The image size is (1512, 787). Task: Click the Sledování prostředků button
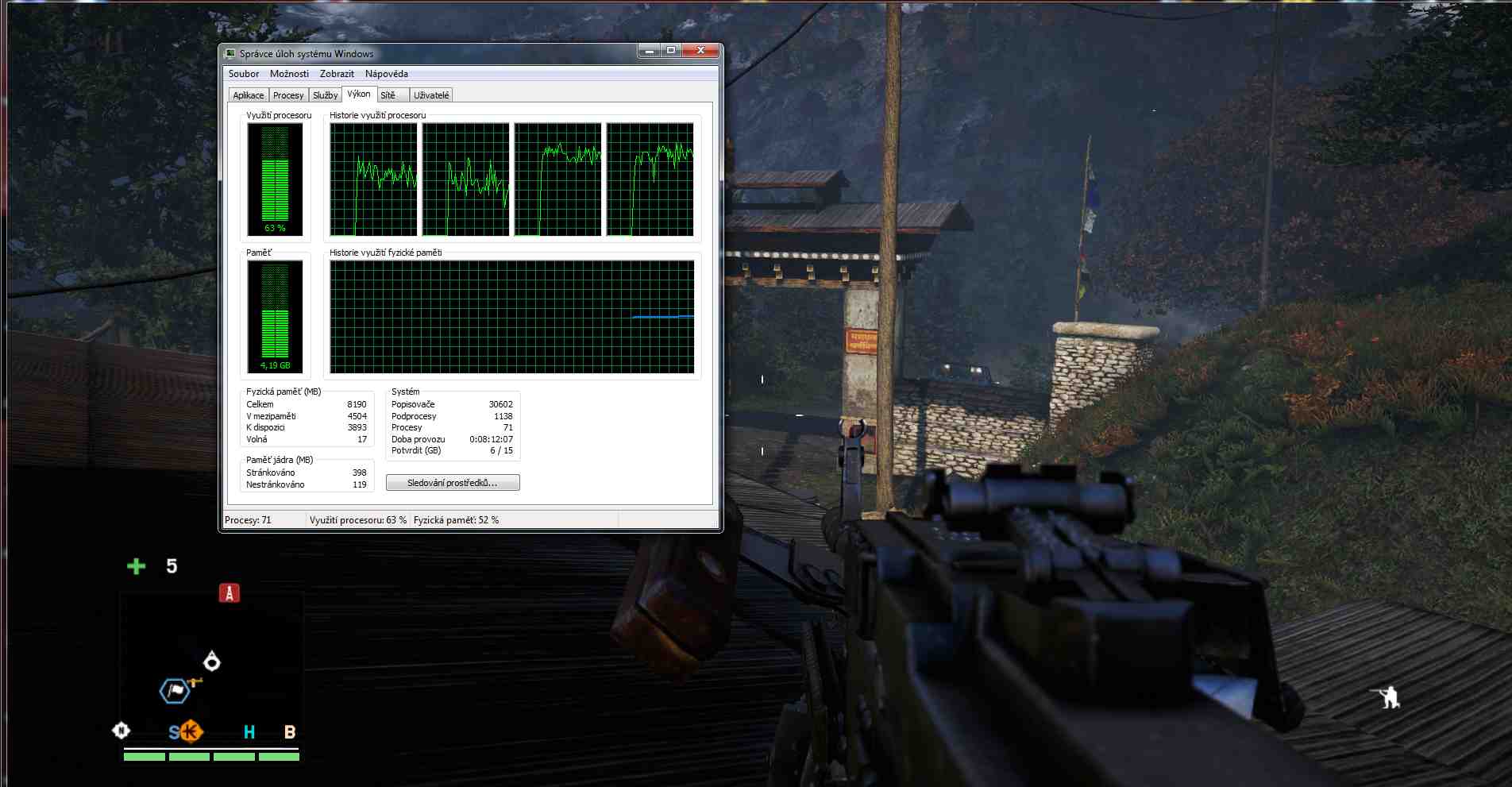click(453, 483)
